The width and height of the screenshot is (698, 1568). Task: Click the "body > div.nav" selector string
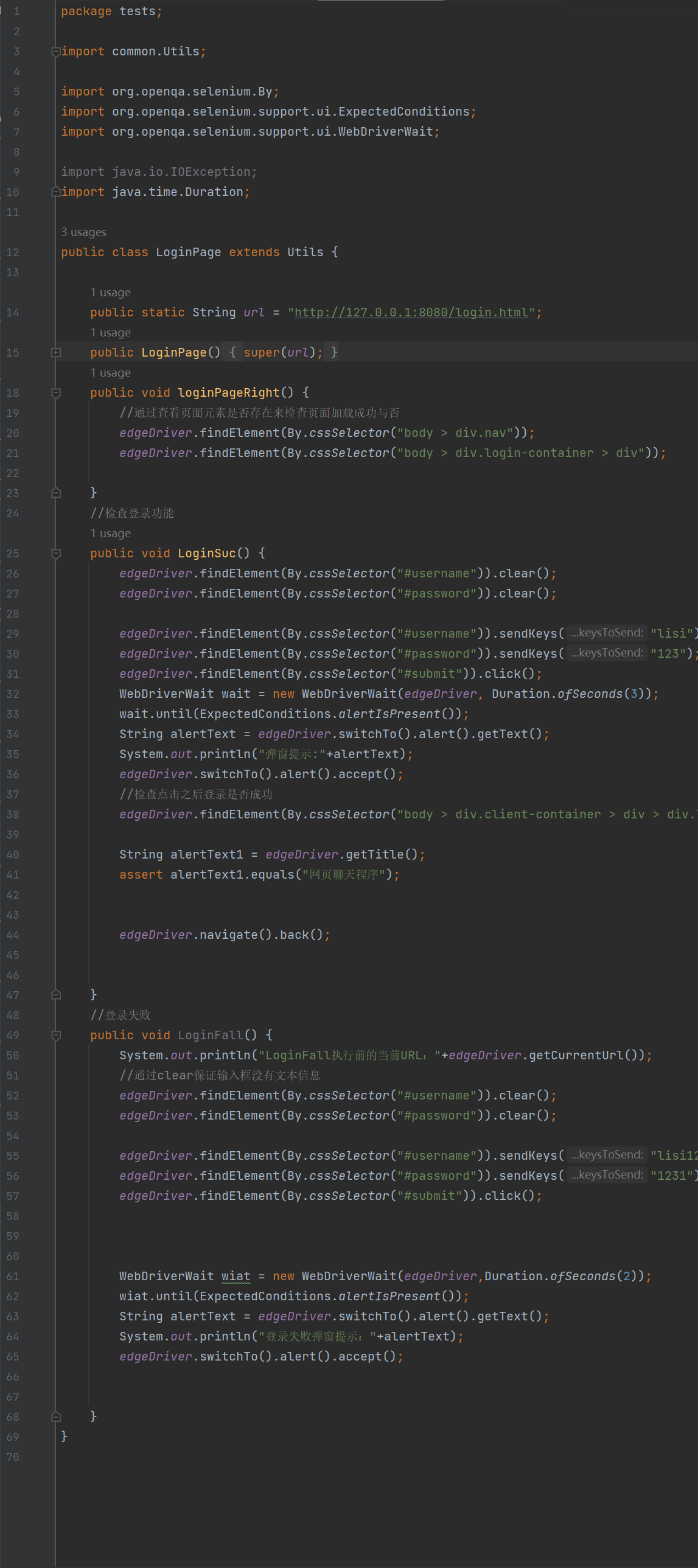pos(455,433)
